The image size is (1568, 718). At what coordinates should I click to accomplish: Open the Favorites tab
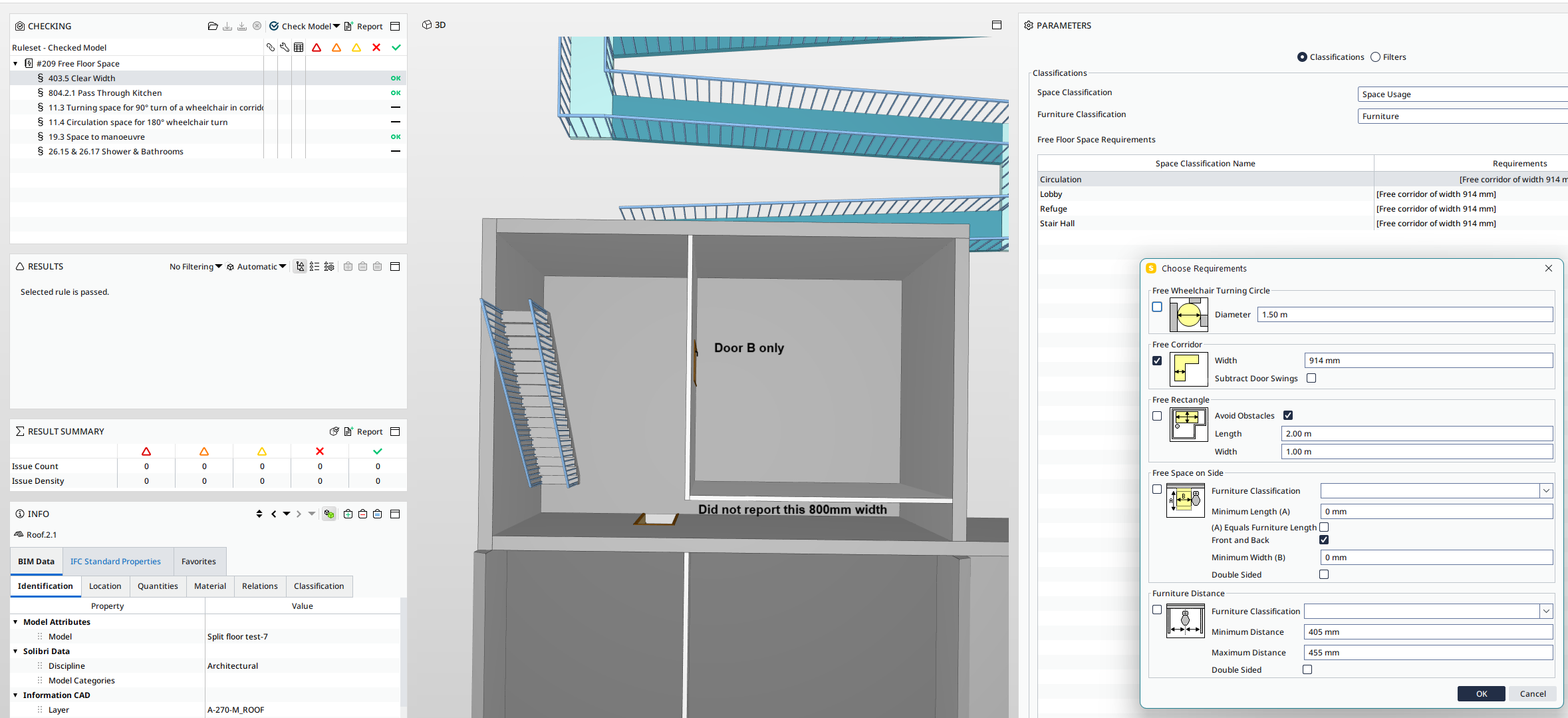(198, 561)
